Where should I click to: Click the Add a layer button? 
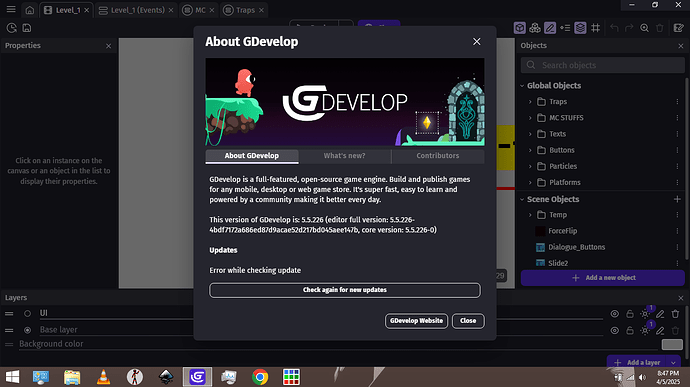(638, 362)
